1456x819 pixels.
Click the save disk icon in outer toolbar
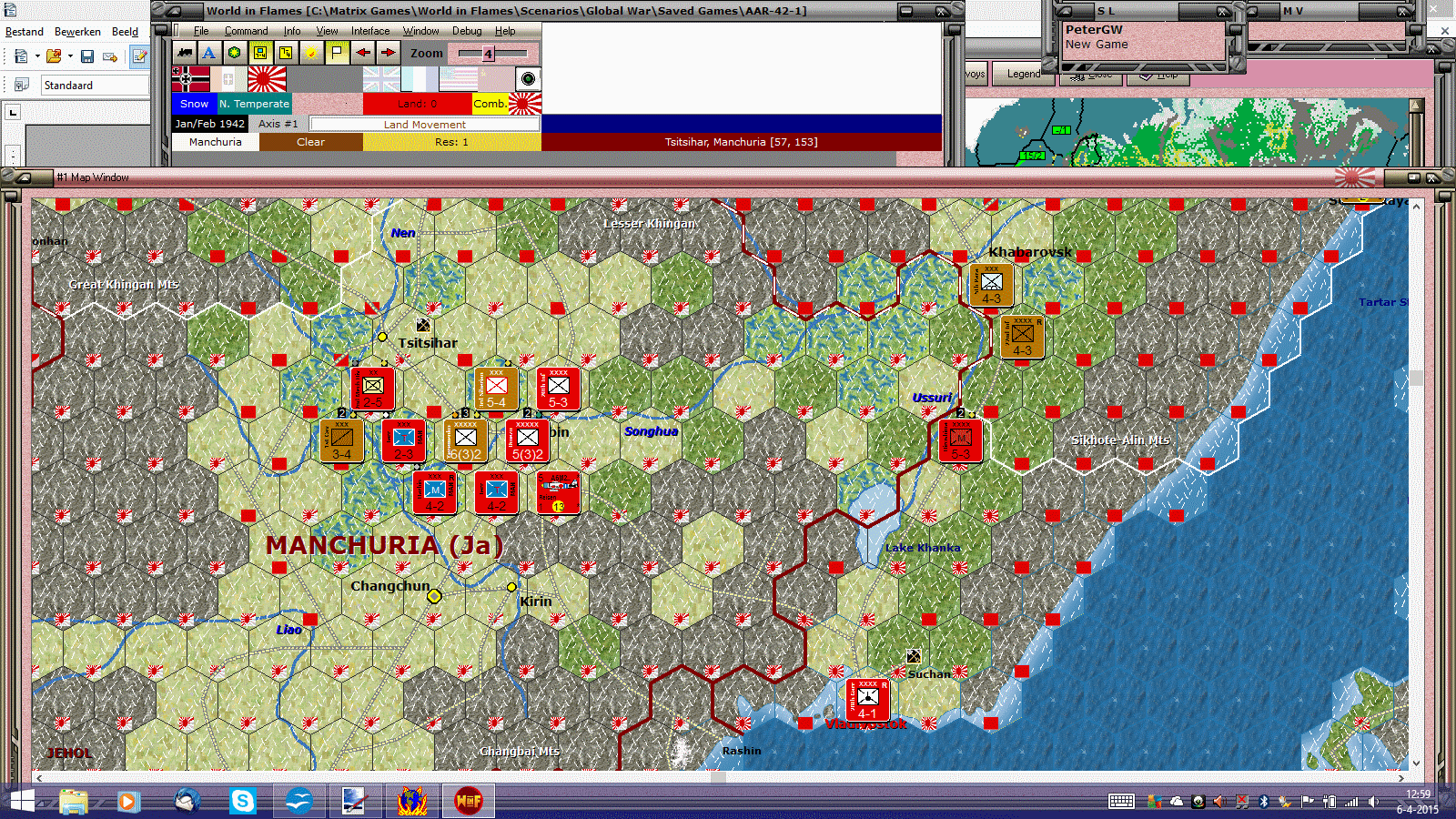(x=87, y=56)
